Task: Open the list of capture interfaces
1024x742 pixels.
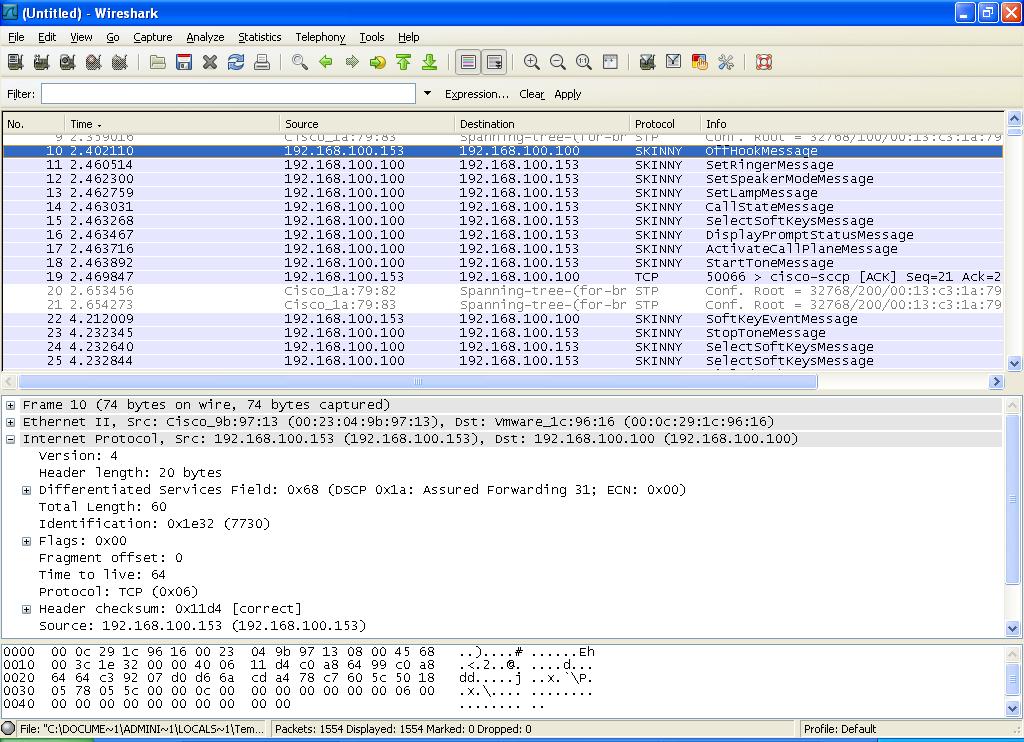Action: point(16,62)
